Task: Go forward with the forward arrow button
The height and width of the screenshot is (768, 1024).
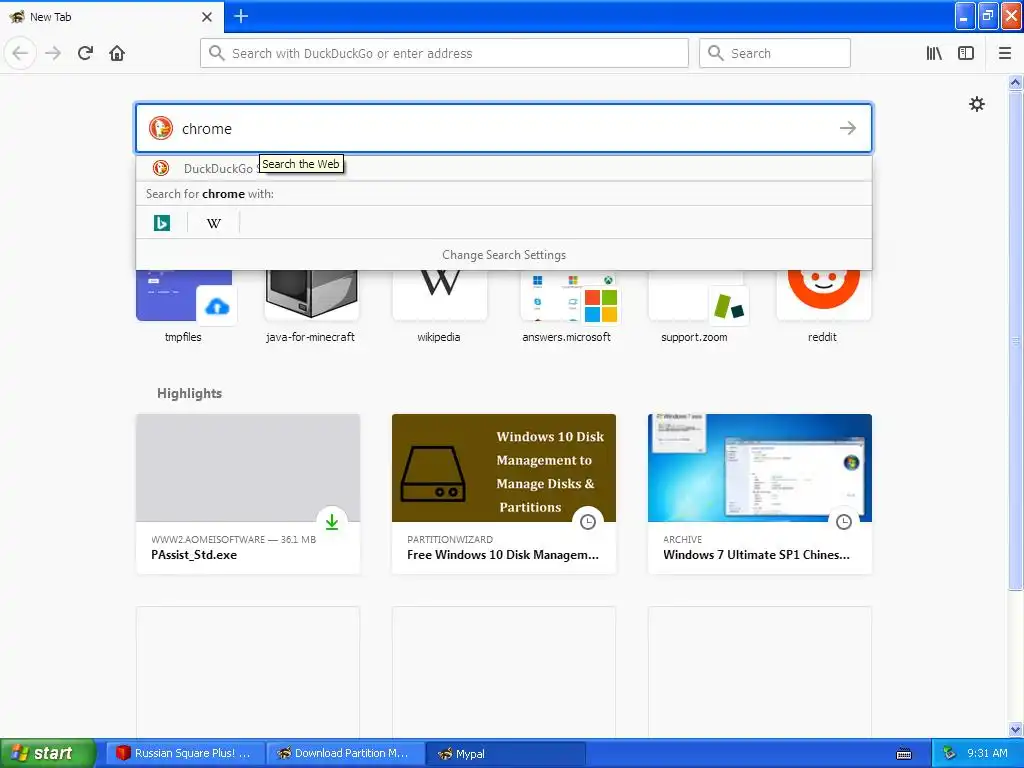Action: [53, 53]
